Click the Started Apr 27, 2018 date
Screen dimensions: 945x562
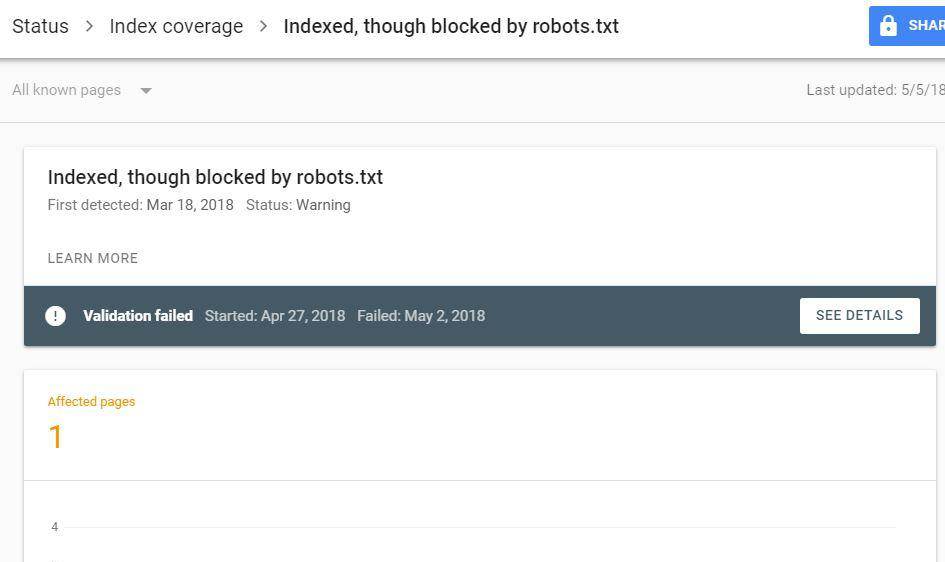pyautogui.click(x=275, y=316)
